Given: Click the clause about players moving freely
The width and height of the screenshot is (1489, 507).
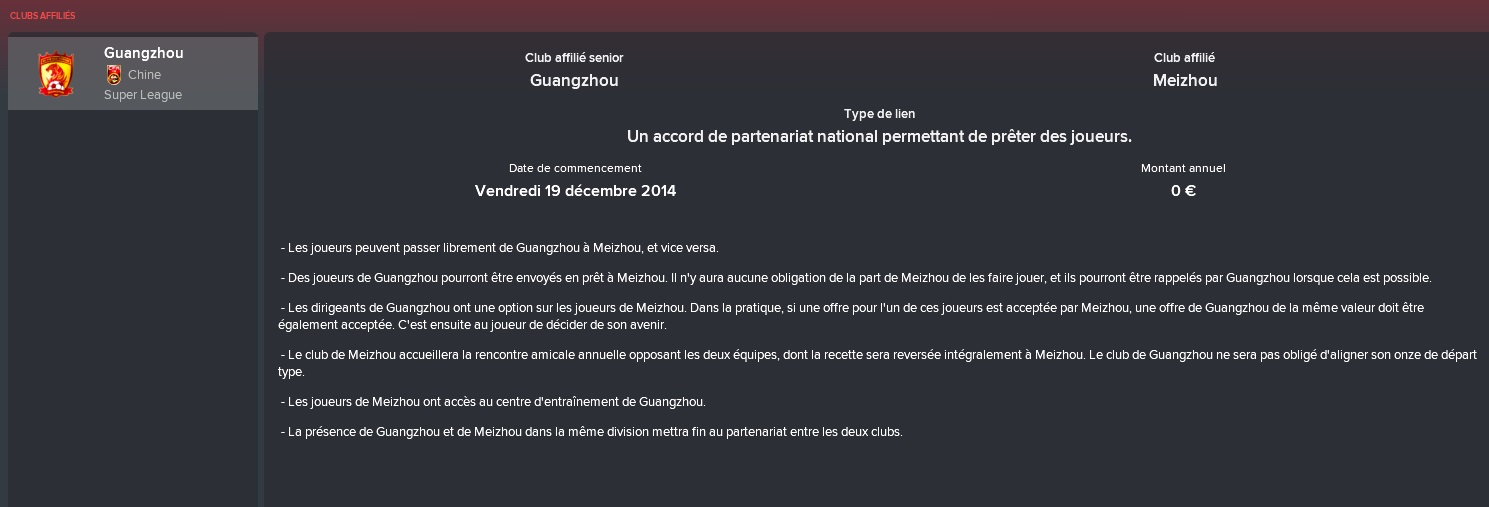Looking at the screenshot, I should click(x=500, y=248).
